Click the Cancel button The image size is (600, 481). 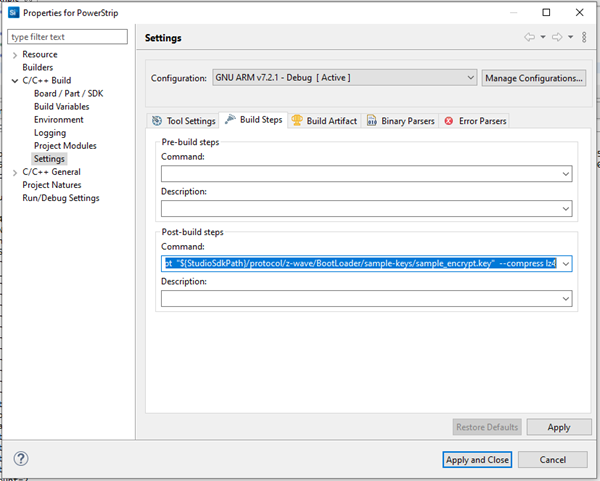click(x=553, y=459)
